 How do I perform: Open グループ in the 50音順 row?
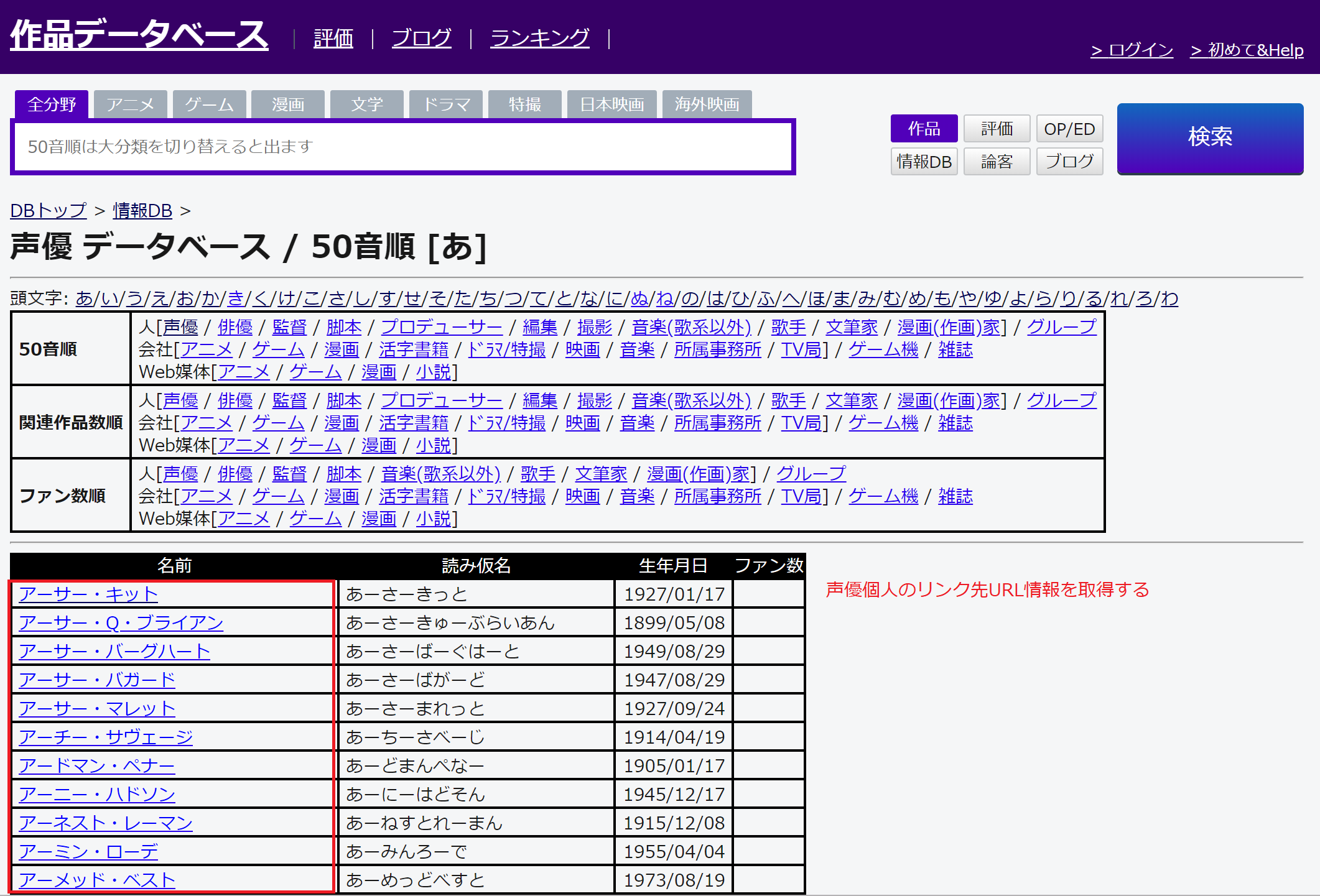1062,327
